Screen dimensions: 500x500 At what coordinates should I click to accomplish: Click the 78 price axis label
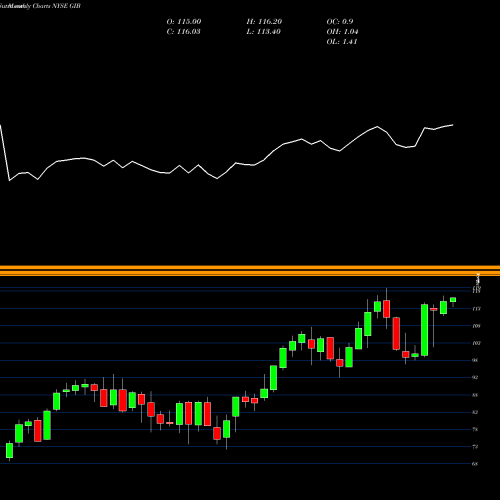click(475, 429)
